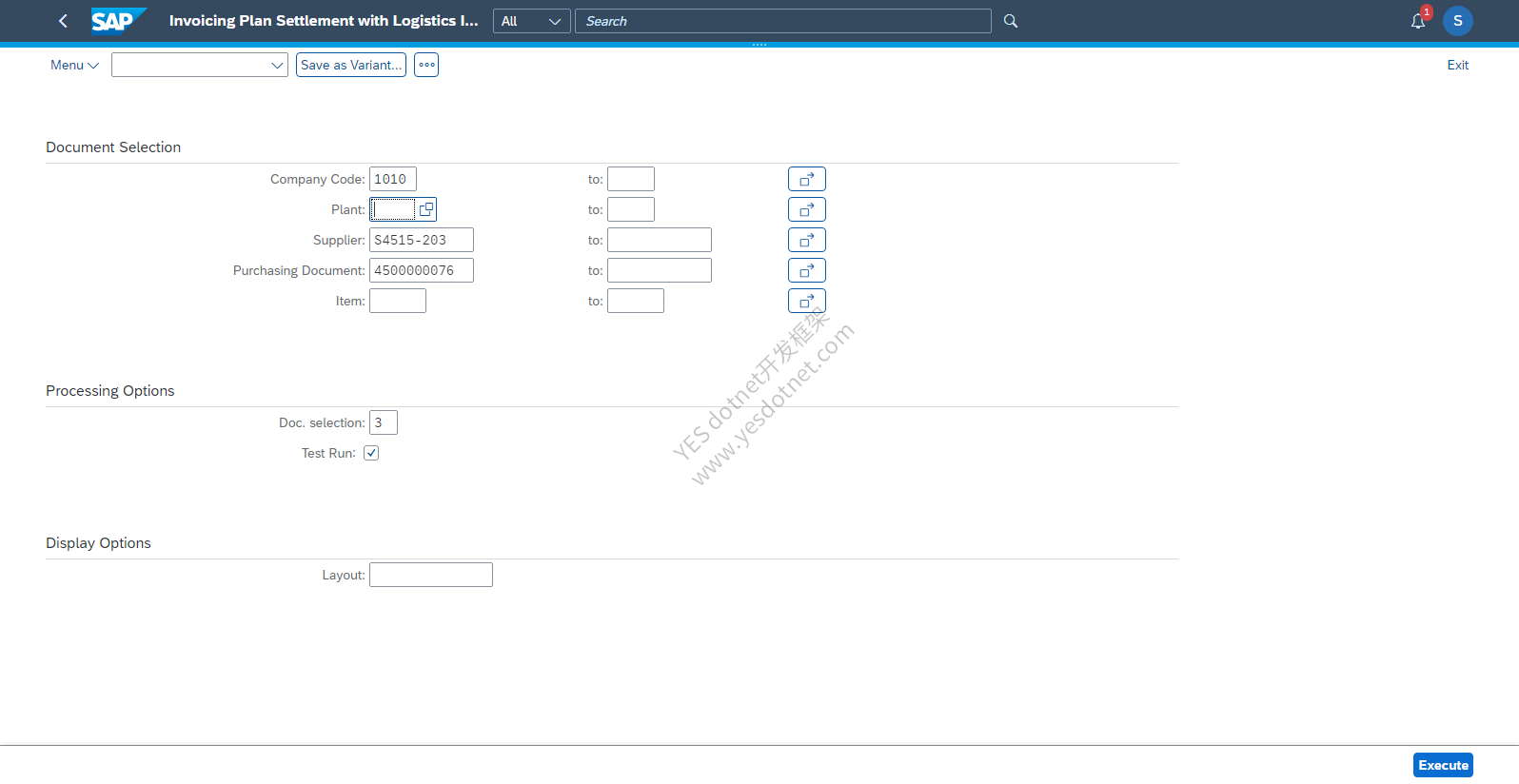This screenshot has width=1519, height=784.
Task: Click the Exit menu item
Action: pyautogui.click(x=1458, y=65)
